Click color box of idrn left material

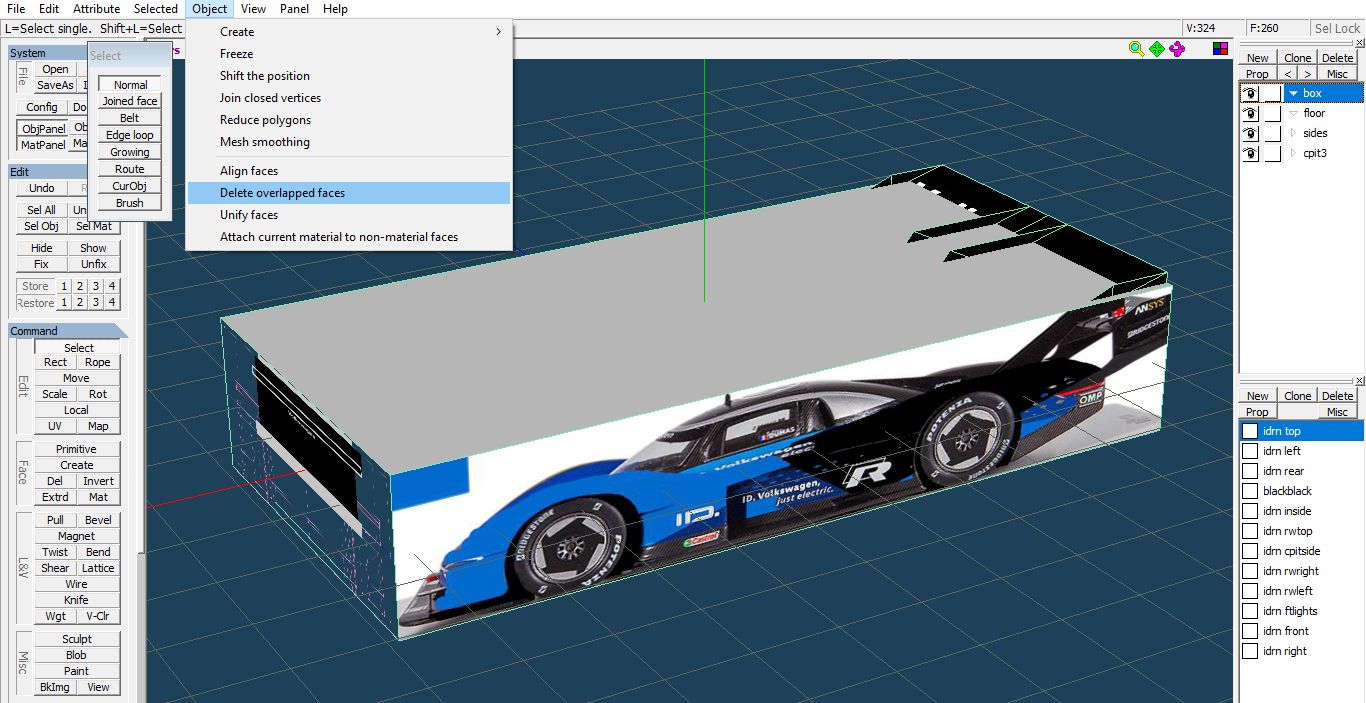coord(1250,451)
